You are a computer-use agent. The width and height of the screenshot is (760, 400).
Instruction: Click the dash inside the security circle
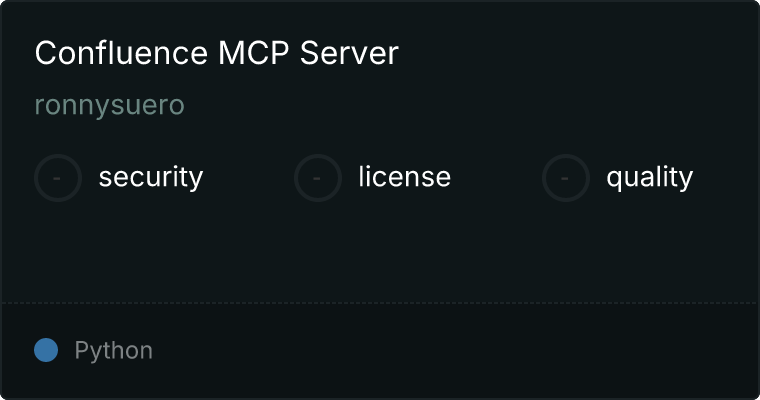coord(57,178)
